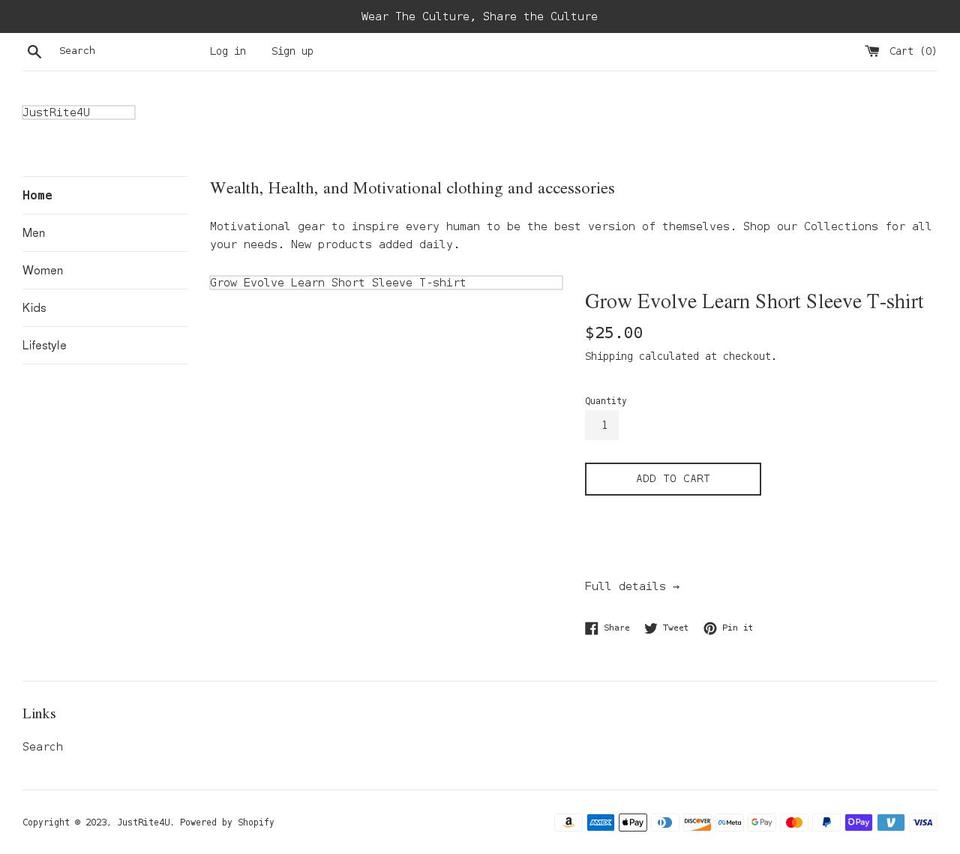Click the Visa payment icon
Image resolution: width=960 pixels, height=854 pixels.
[923, 822]
